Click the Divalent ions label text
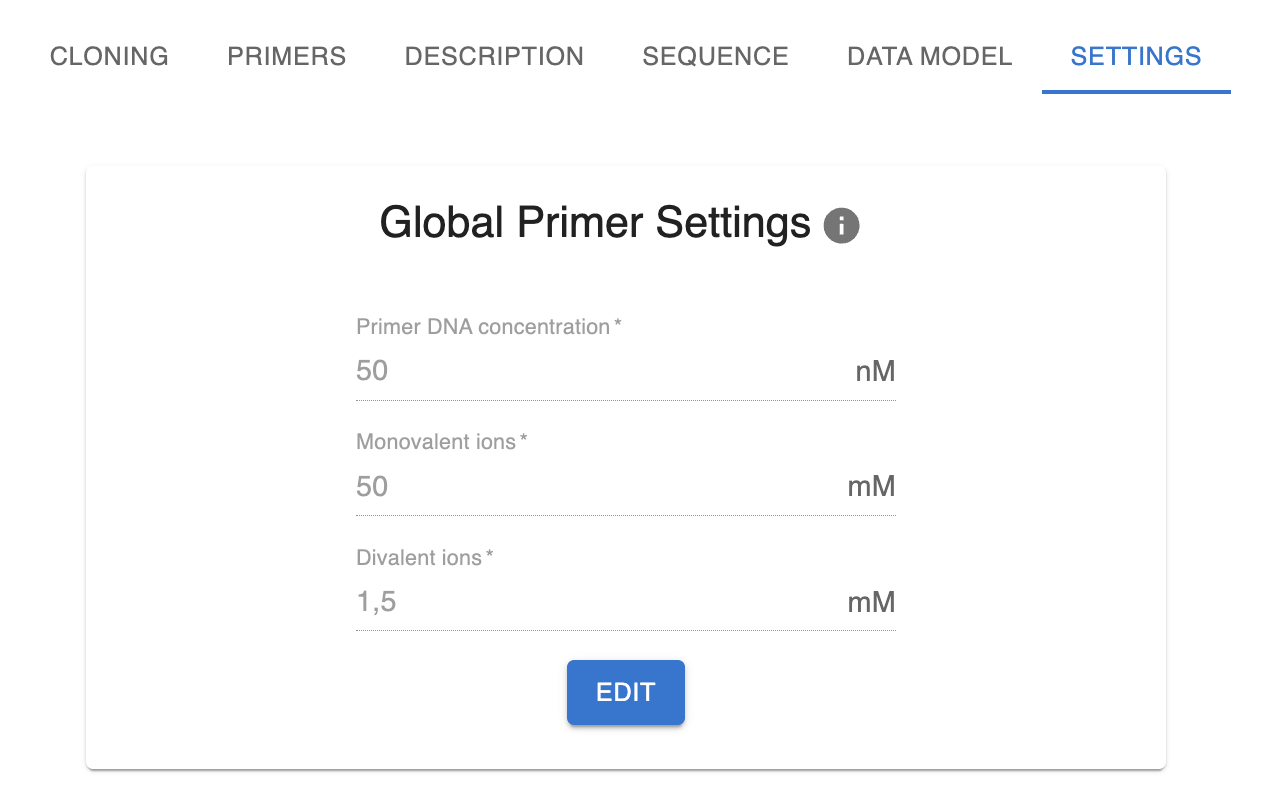 point(419,557)
